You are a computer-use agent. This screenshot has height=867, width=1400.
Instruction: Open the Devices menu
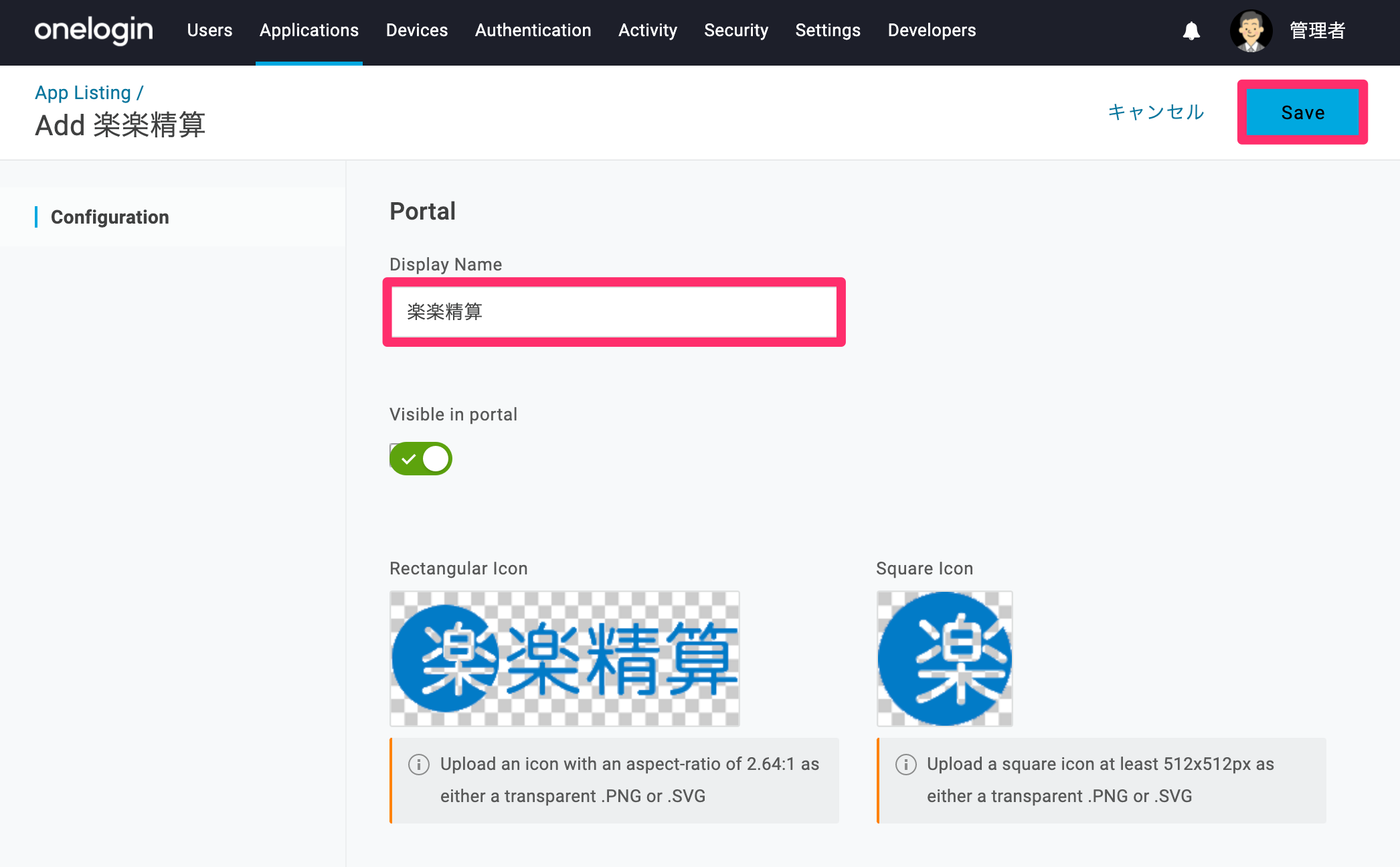[417, 31]
